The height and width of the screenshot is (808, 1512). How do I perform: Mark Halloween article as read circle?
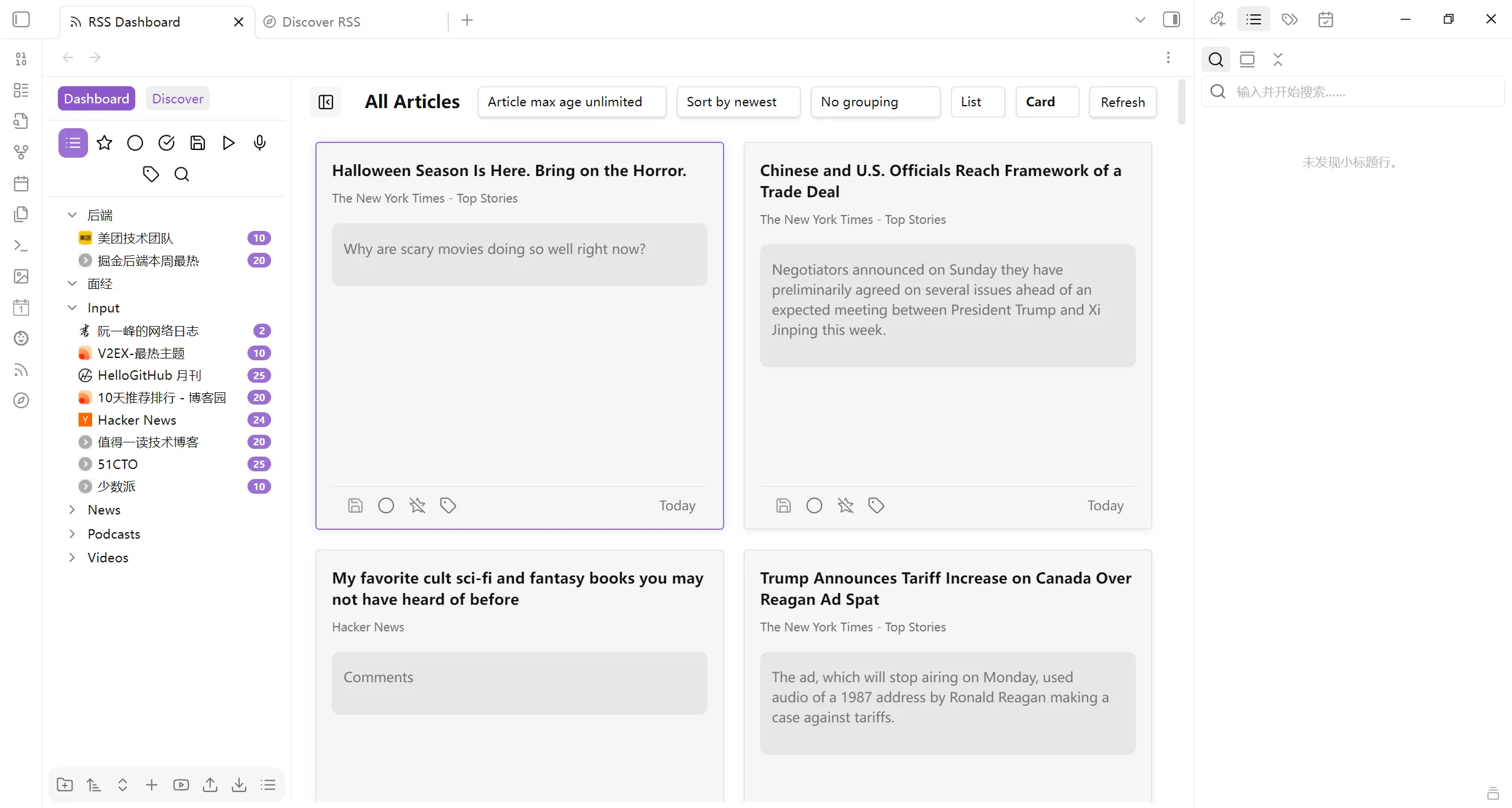point(386,506)
